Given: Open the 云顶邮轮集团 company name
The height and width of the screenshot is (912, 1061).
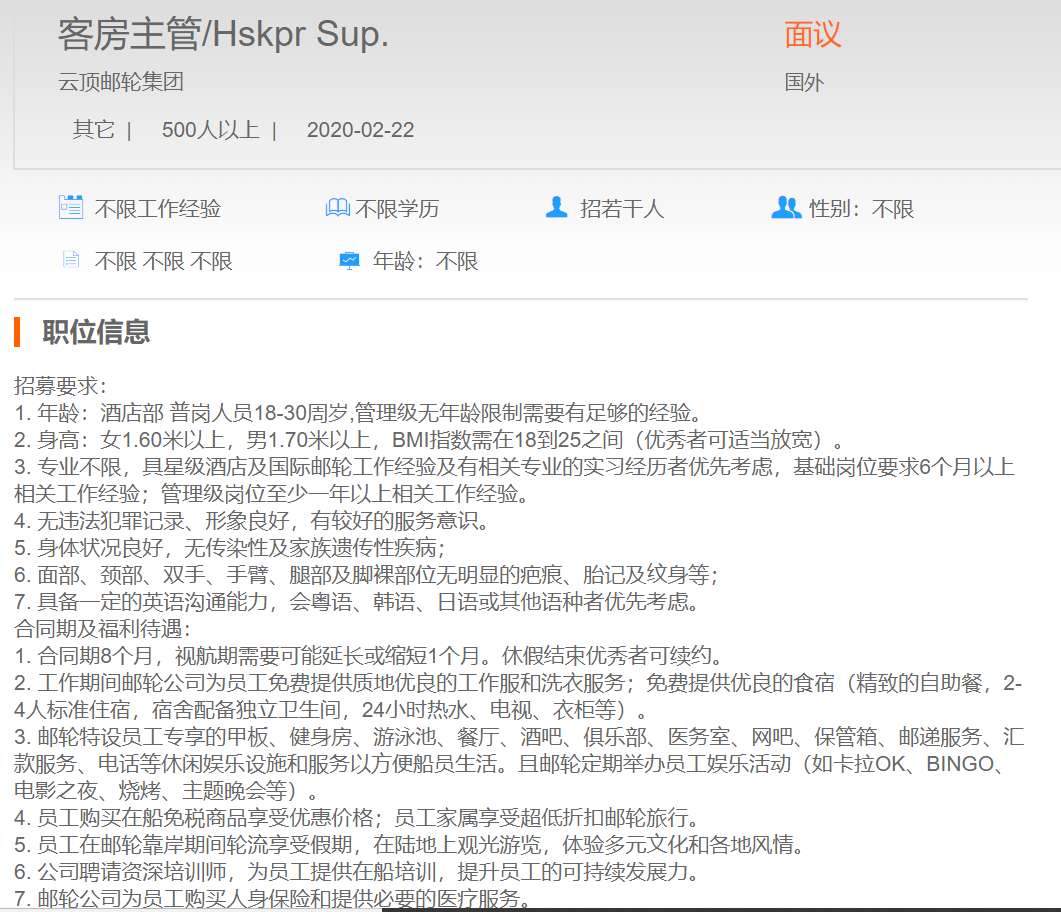Looking at the screenshot, I should coord(121,82).
